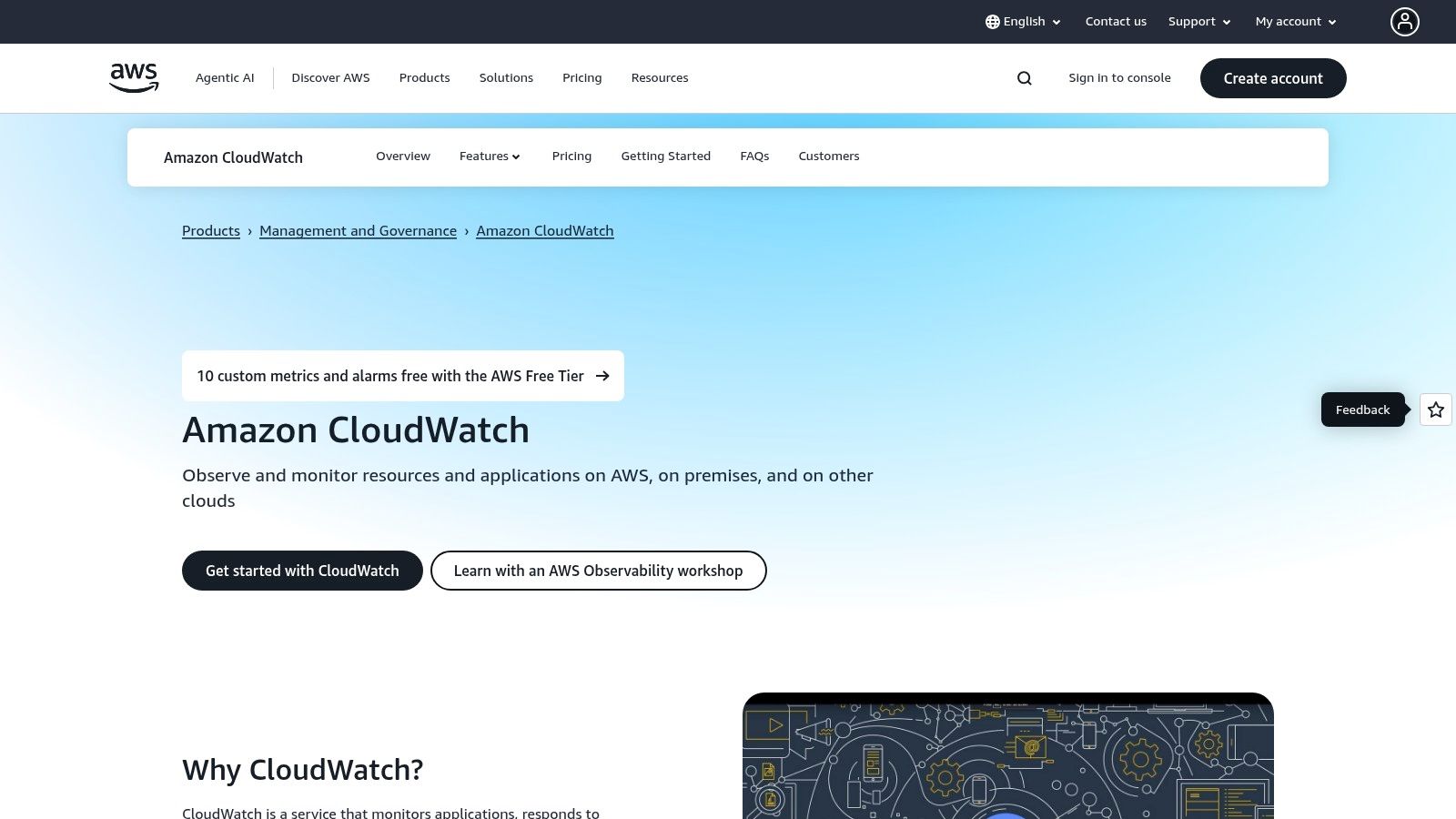1456x819 pixels.
Task: Click Get started with CloudWatch
Action: click(302, 571)
